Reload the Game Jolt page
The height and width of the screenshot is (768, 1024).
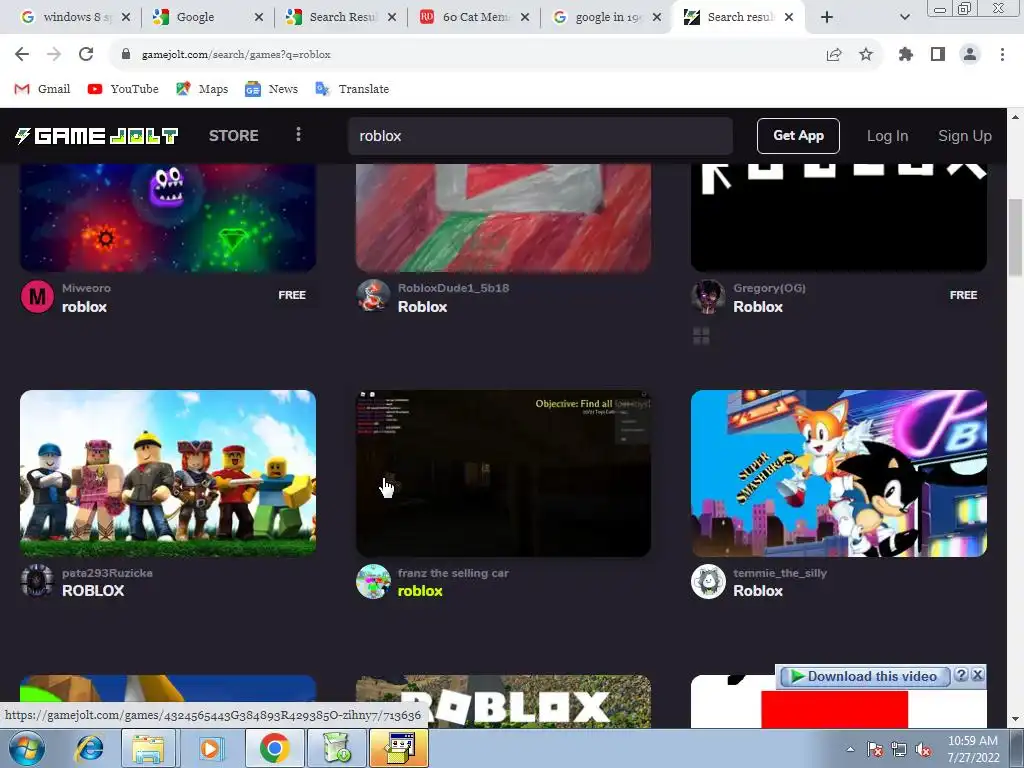(x=86, y=54)
